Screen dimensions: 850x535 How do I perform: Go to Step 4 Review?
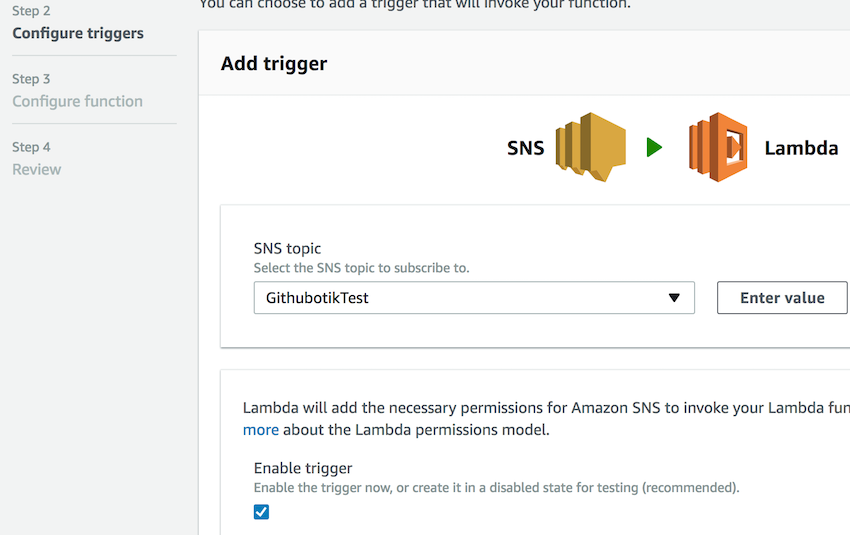tap(37, 170)
